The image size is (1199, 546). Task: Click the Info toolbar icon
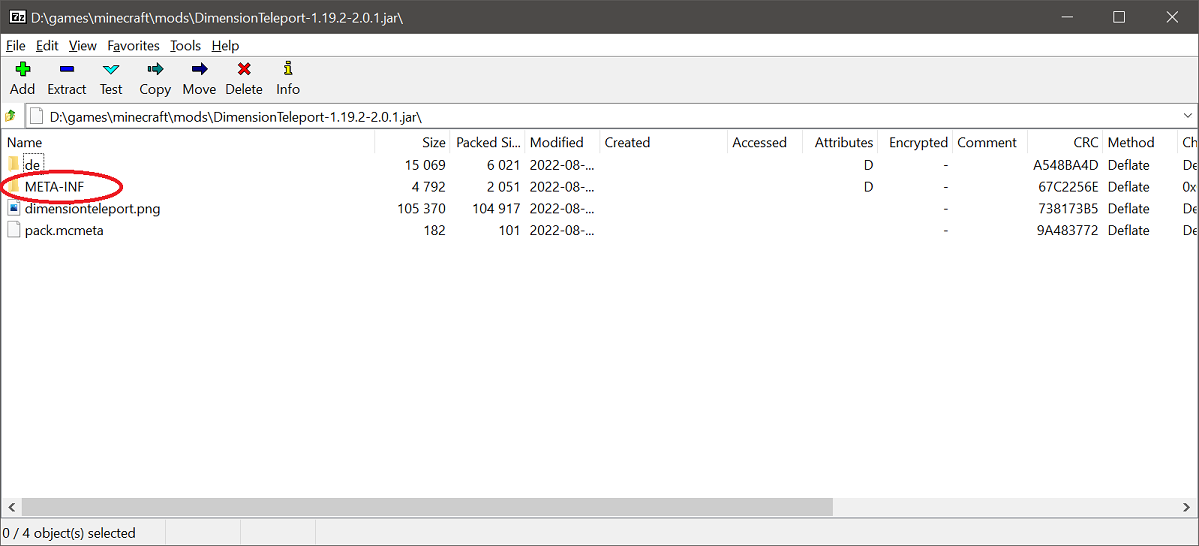[288, 69]
